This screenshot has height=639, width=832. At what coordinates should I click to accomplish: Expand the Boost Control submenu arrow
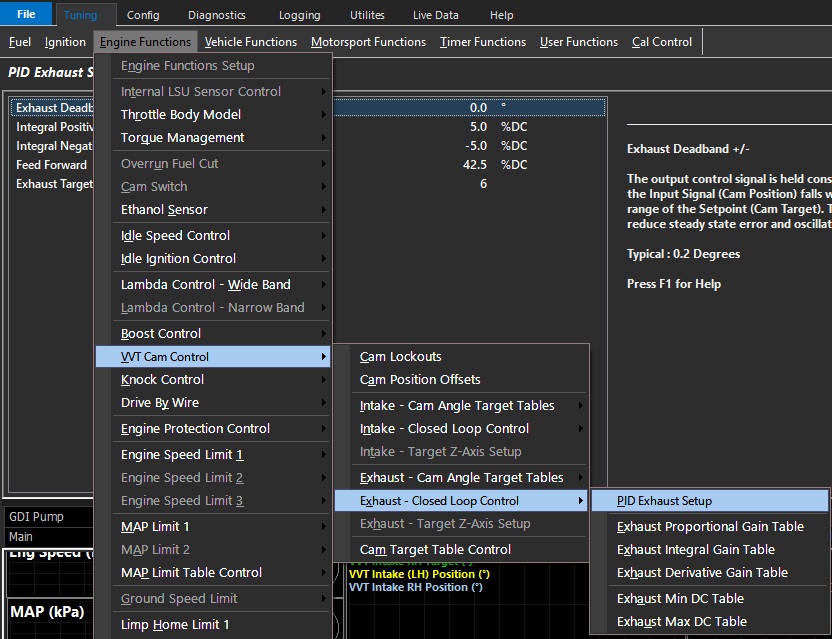[x=323, y=334]
